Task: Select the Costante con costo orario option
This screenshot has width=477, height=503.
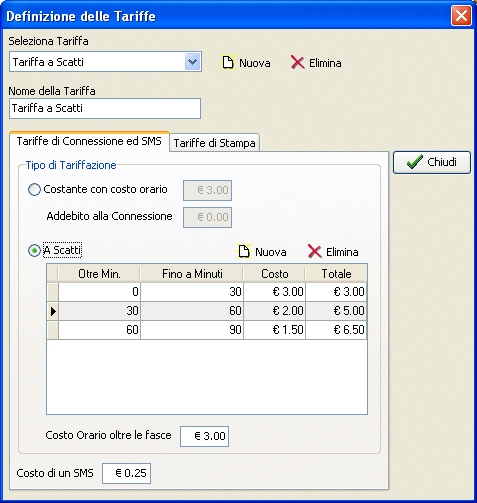Action: pos(34,190)
